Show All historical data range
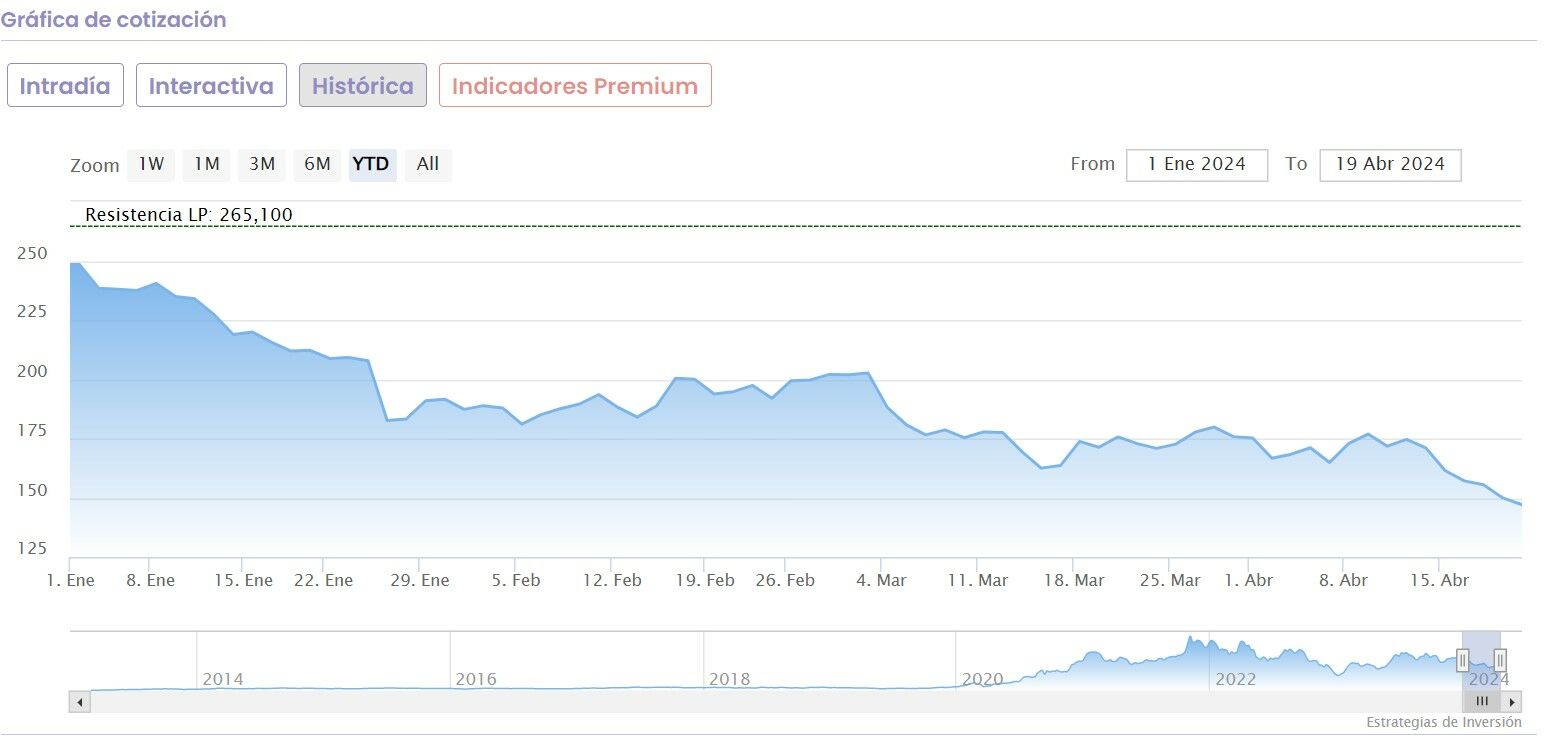This screenshot has width=1546, height=742. point(428,165)
